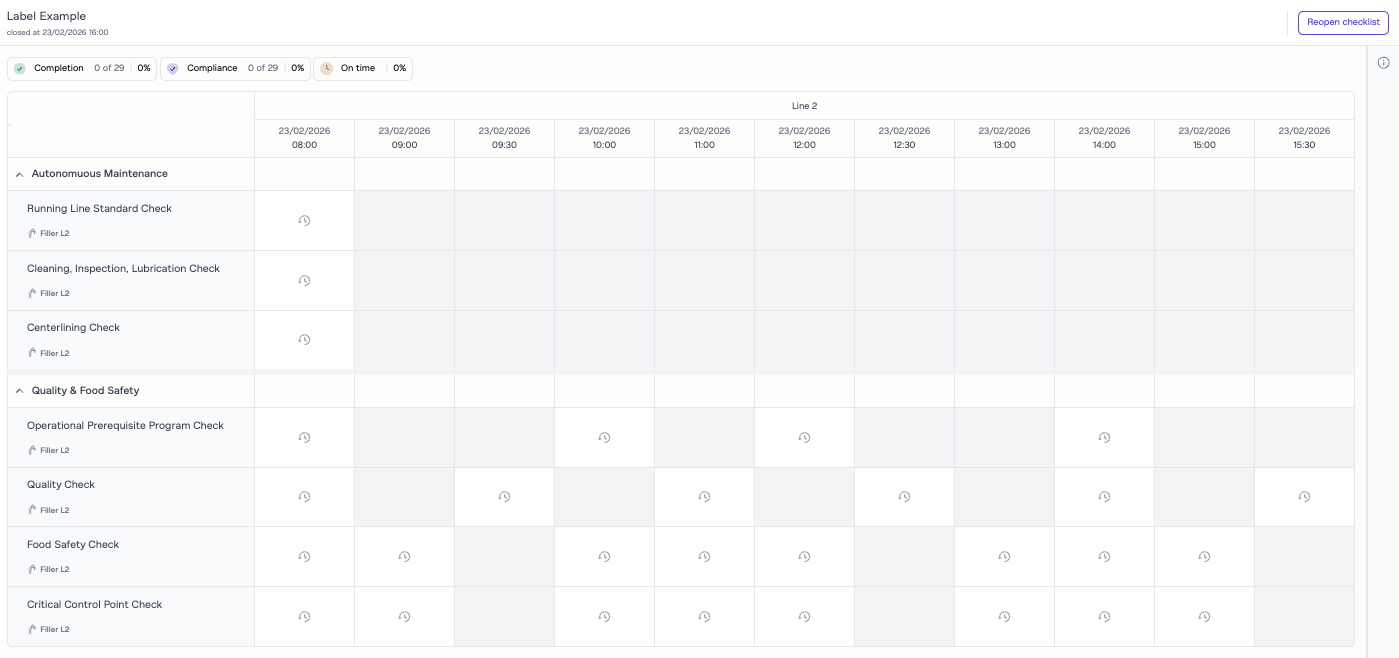Click the Reopen checklist button

(x=1342, y=22)
